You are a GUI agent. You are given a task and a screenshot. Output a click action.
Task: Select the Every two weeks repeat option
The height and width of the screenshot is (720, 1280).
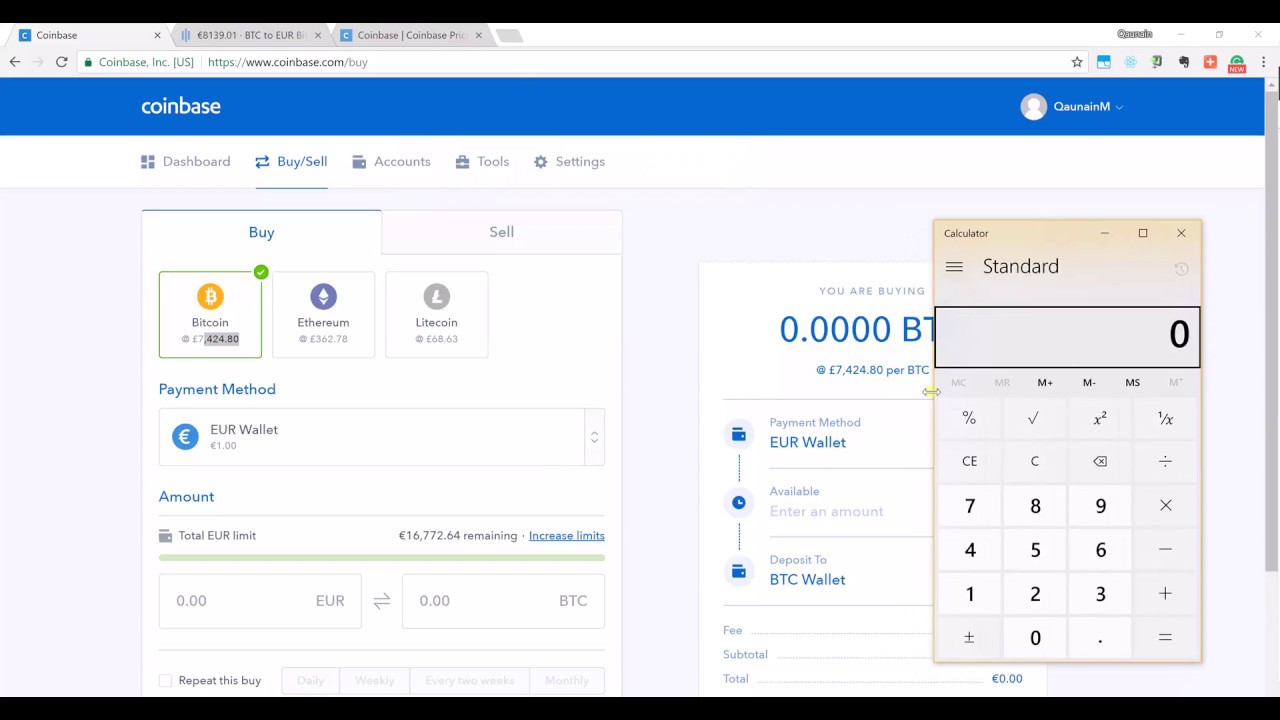[469, 681]
